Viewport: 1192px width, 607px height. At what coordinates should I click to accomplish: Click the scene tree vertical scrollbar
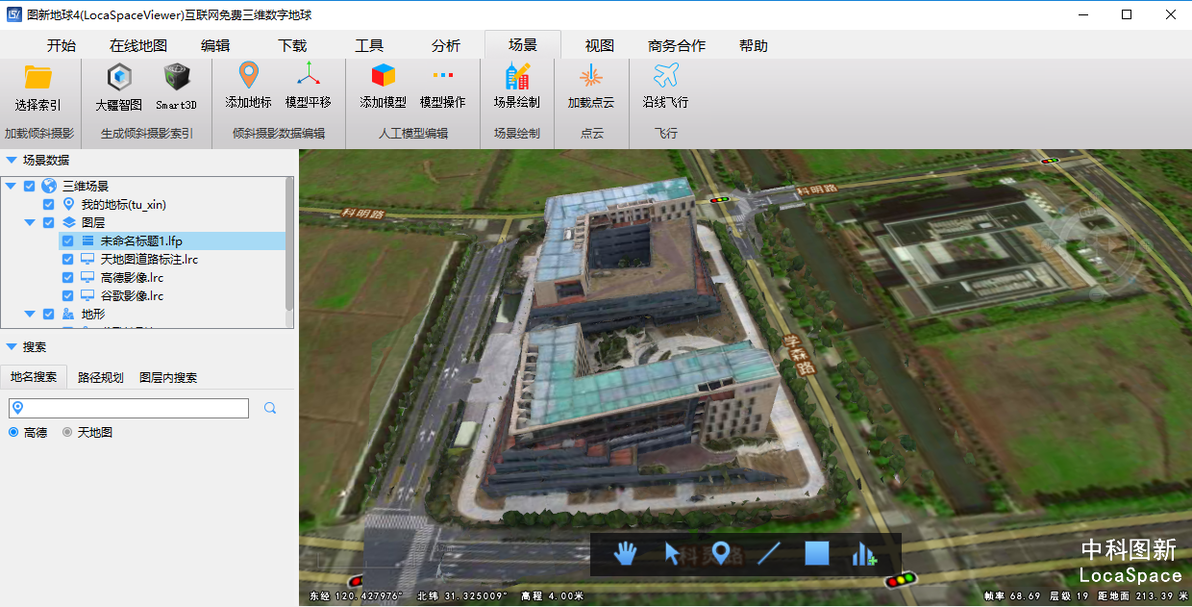[289, 243]
